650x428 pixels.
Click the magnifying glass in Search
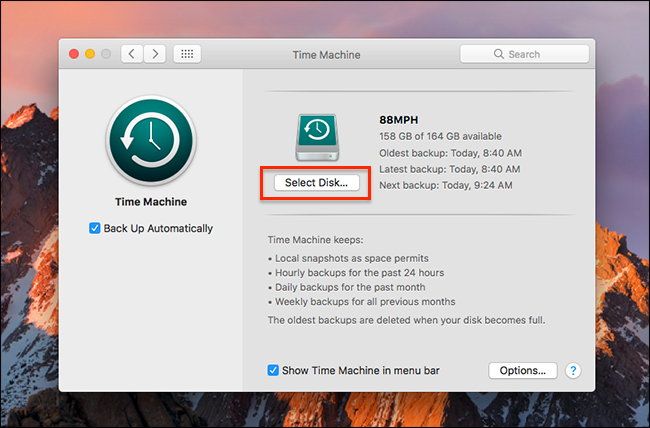tap(499, 54)
